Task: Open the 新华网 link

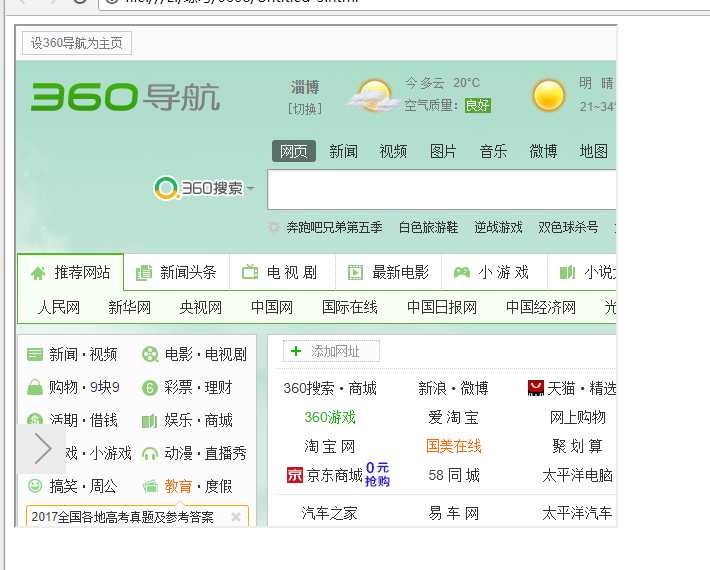Action: (130, 307)
